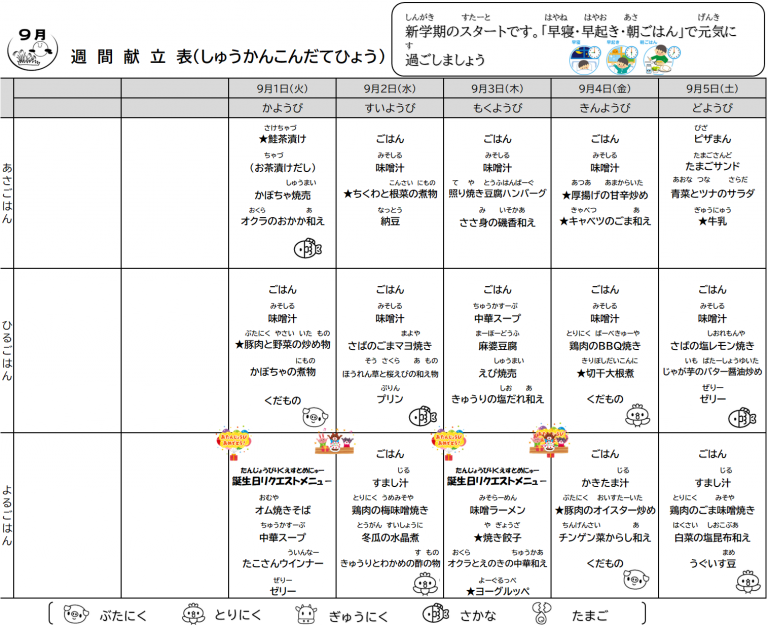This screenshot has height=627, width=768.
Task: Click the fish icon in Tuesday's breakfast cell
Action: coord(308,249)
